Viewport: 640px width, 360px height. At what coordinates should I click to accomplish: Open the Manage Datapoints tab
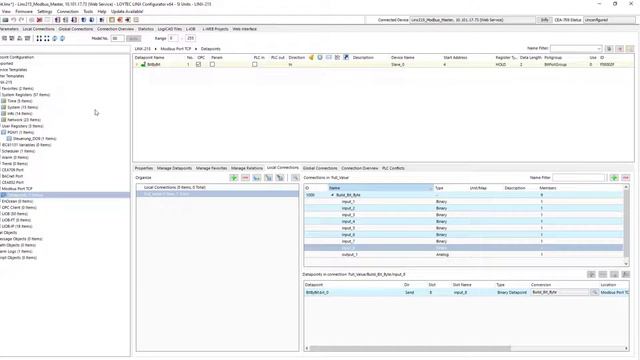pos(174,168)
